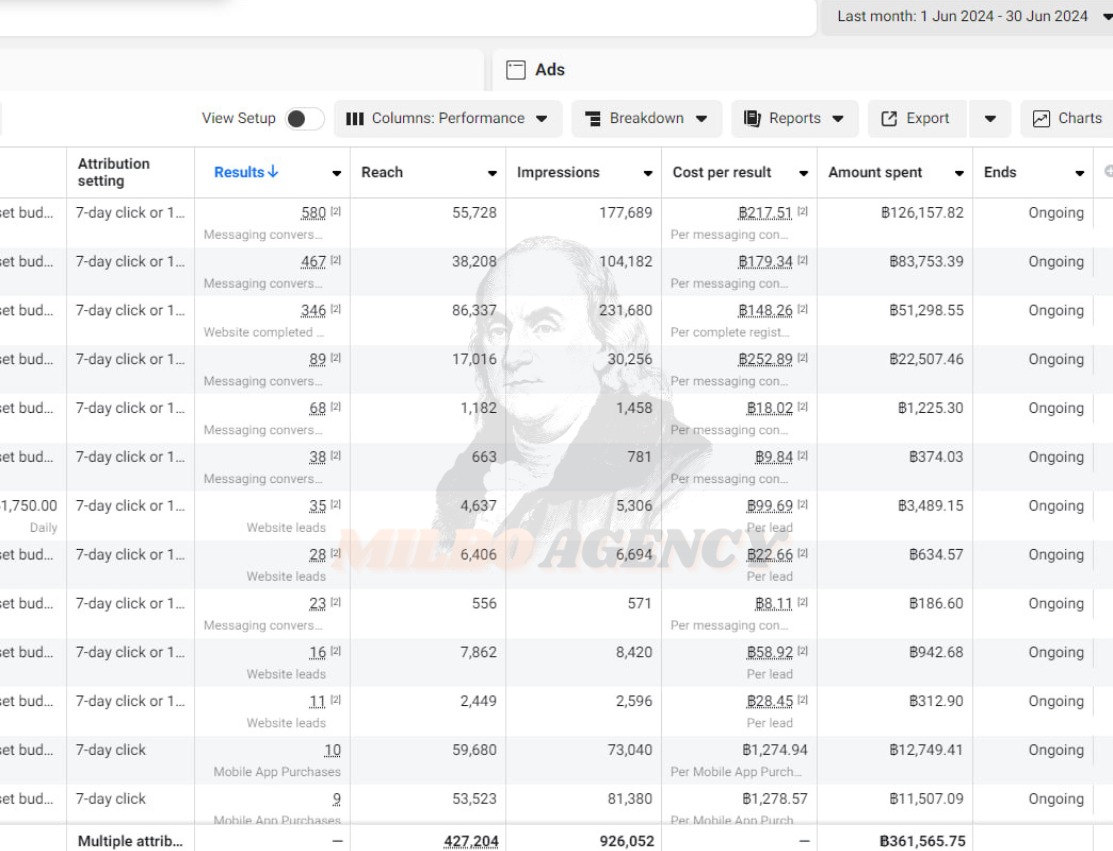Select the 231,680 impressions cell
The image size is (1113, 851).
click(625, 311)
